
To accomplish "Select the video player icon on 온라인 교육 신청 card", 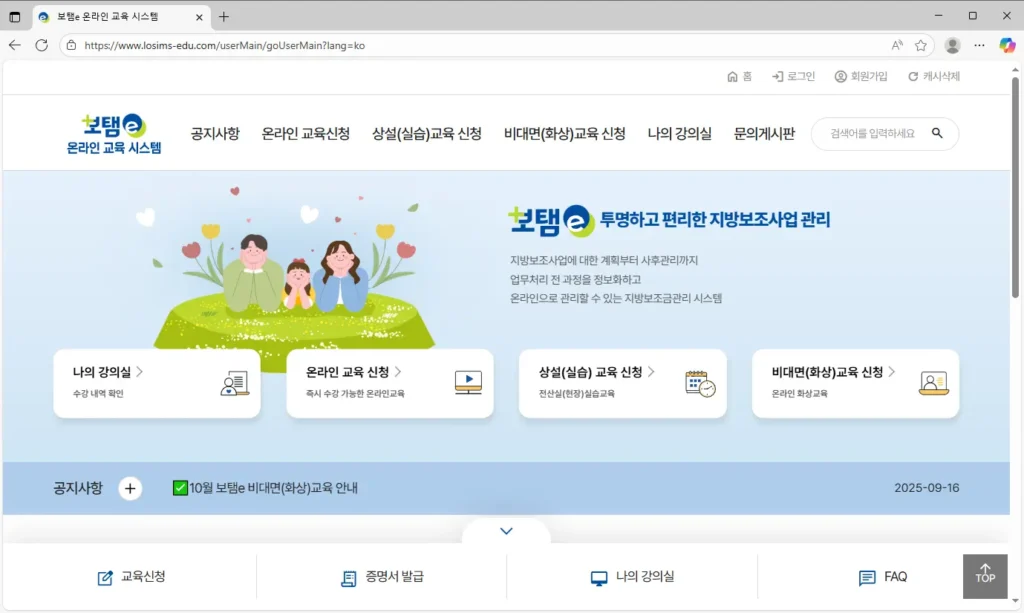I will tap(466, 383).
